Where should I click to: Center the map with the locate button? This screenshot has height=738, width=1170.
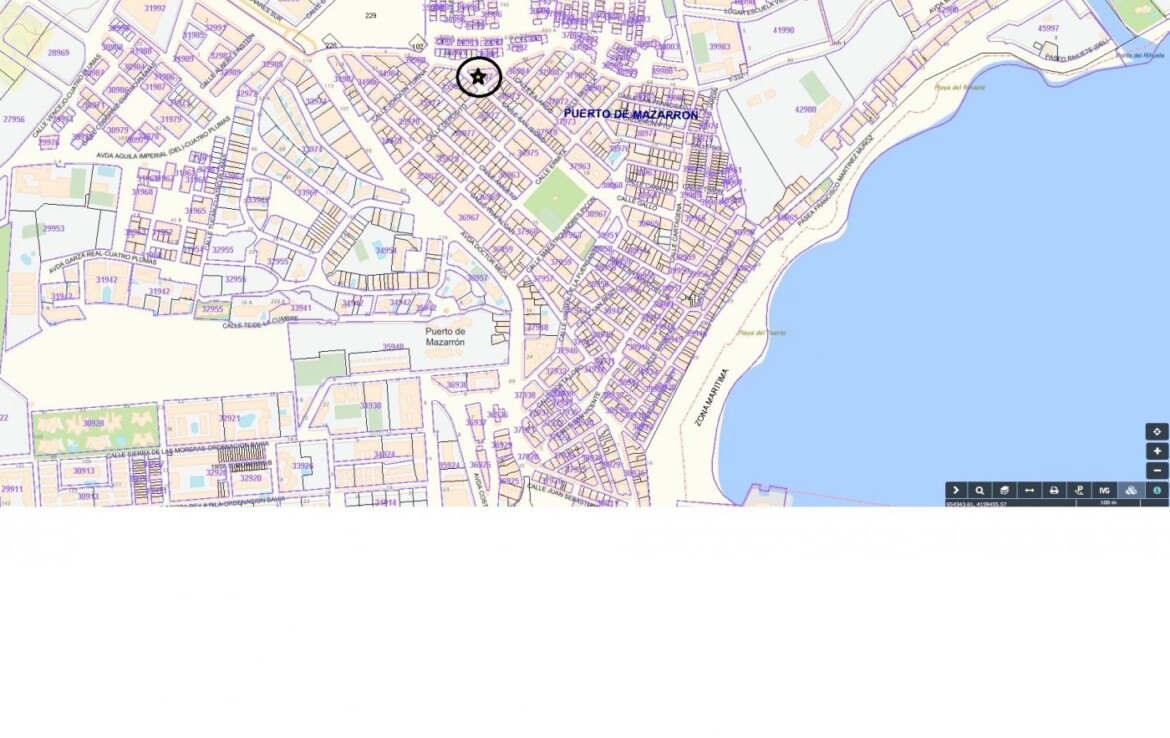[1157, 431]
